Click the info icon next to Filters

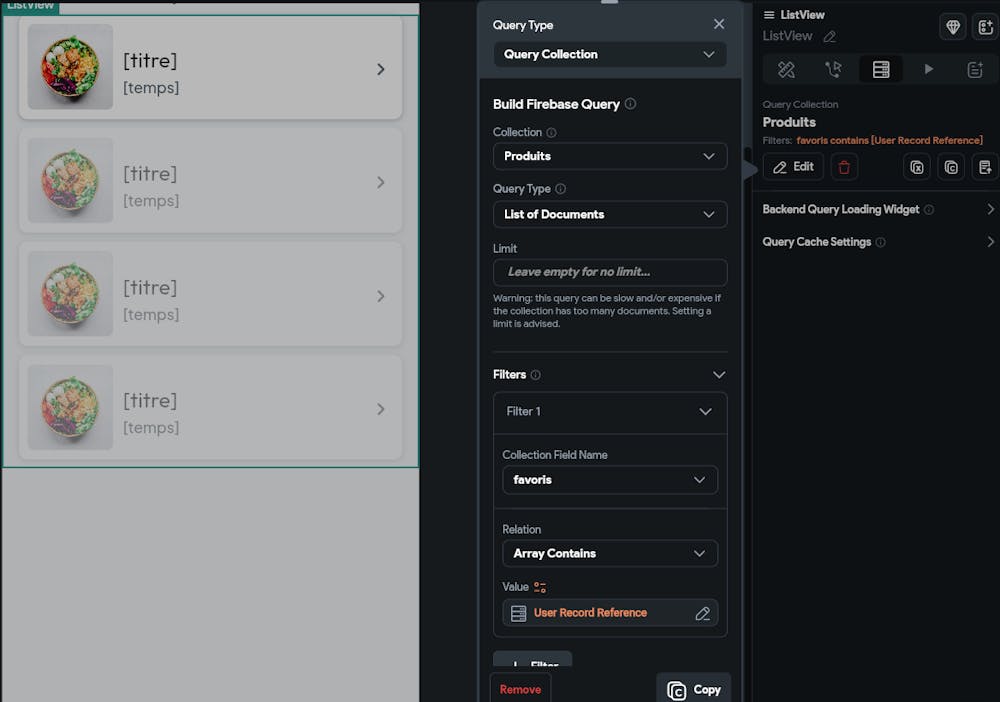point(536,375)
